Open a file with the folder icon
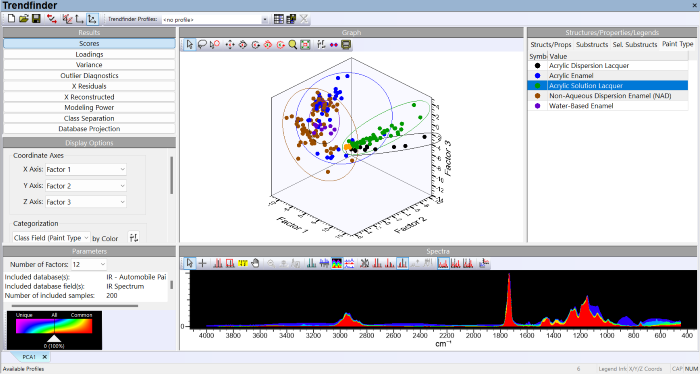 pyautogui.click(x=24, y=19)
